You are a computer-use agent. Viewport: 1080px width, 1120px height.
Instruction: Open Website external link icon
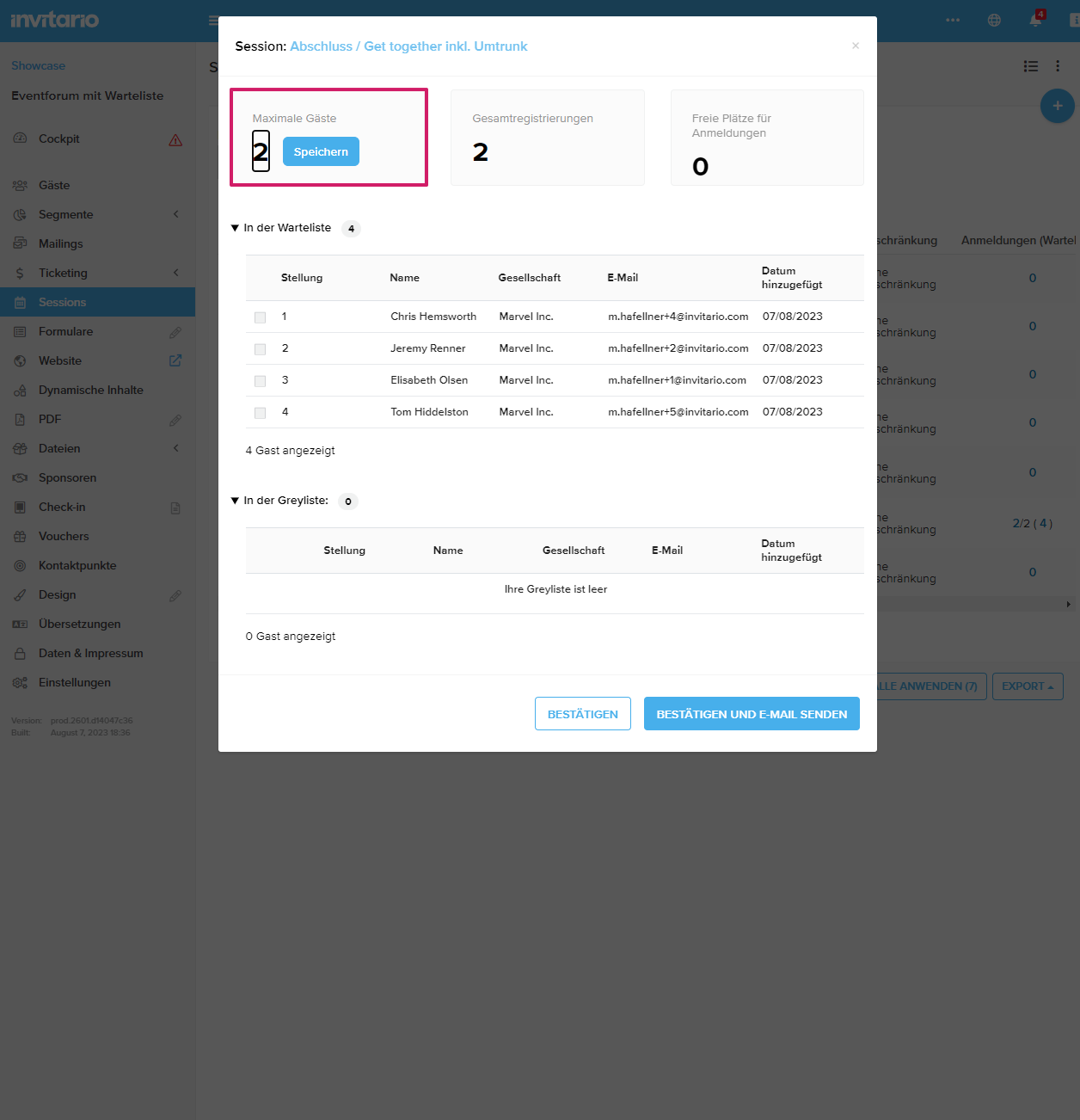175,361
